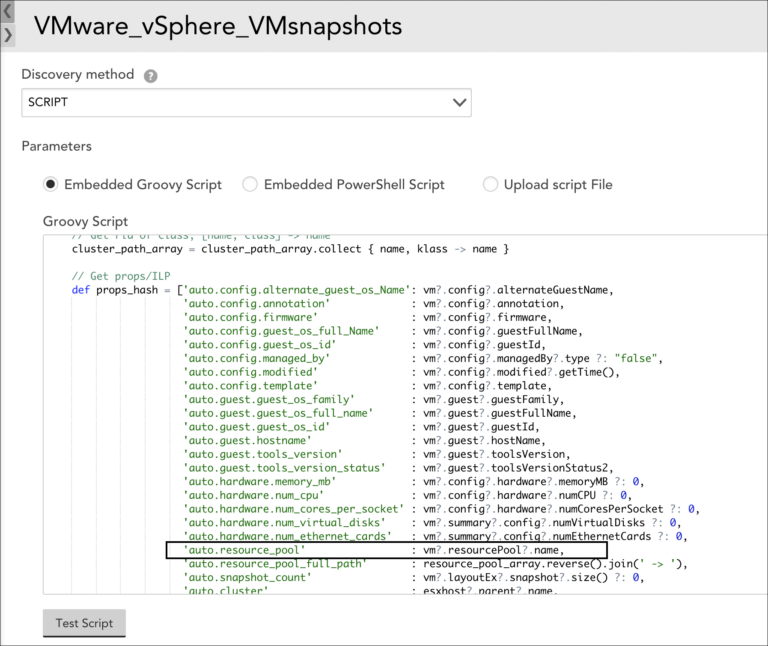
Task: Click the 'auto.config.annotation' line
Action: 374,304
